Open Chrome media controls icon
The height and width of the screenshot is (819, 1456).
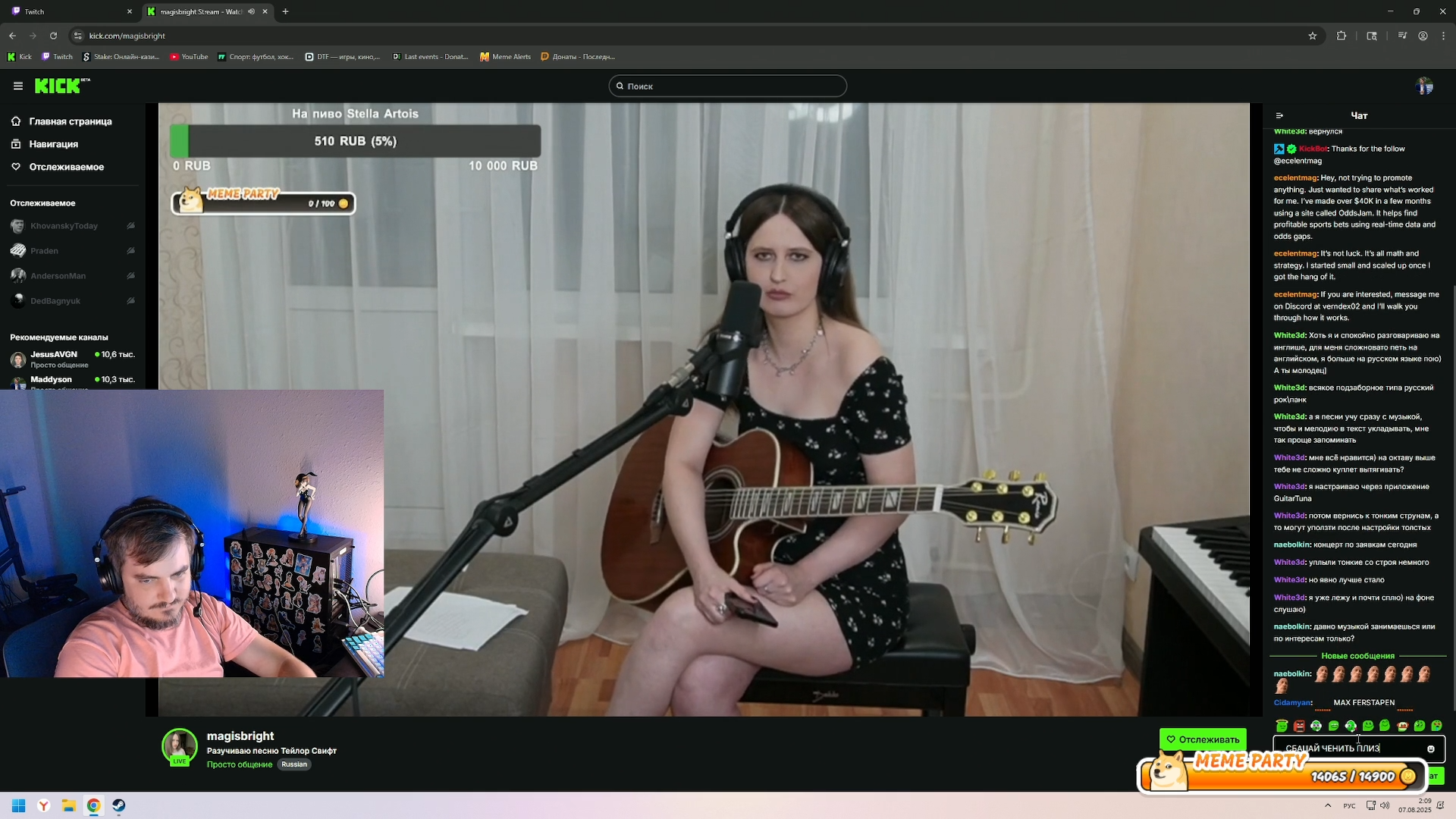[x=1402, y=36]
